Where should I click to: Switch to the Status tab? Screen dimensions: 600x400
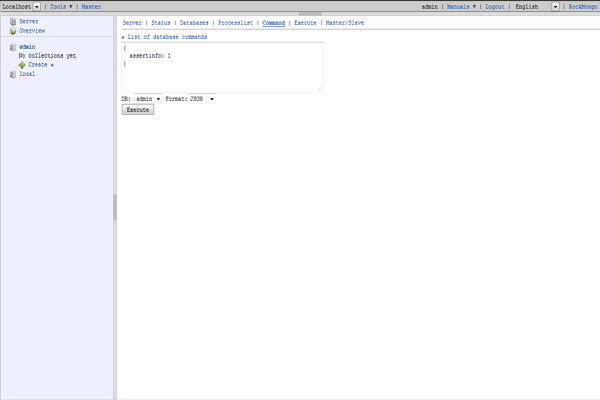(x=161, y=21)
